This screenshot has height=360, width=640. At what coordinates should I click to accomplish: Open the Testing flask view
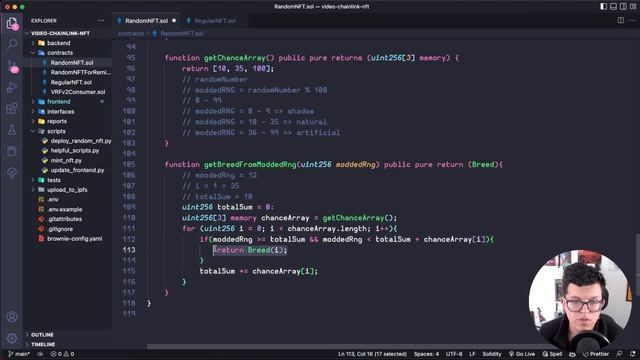point(12,130)
